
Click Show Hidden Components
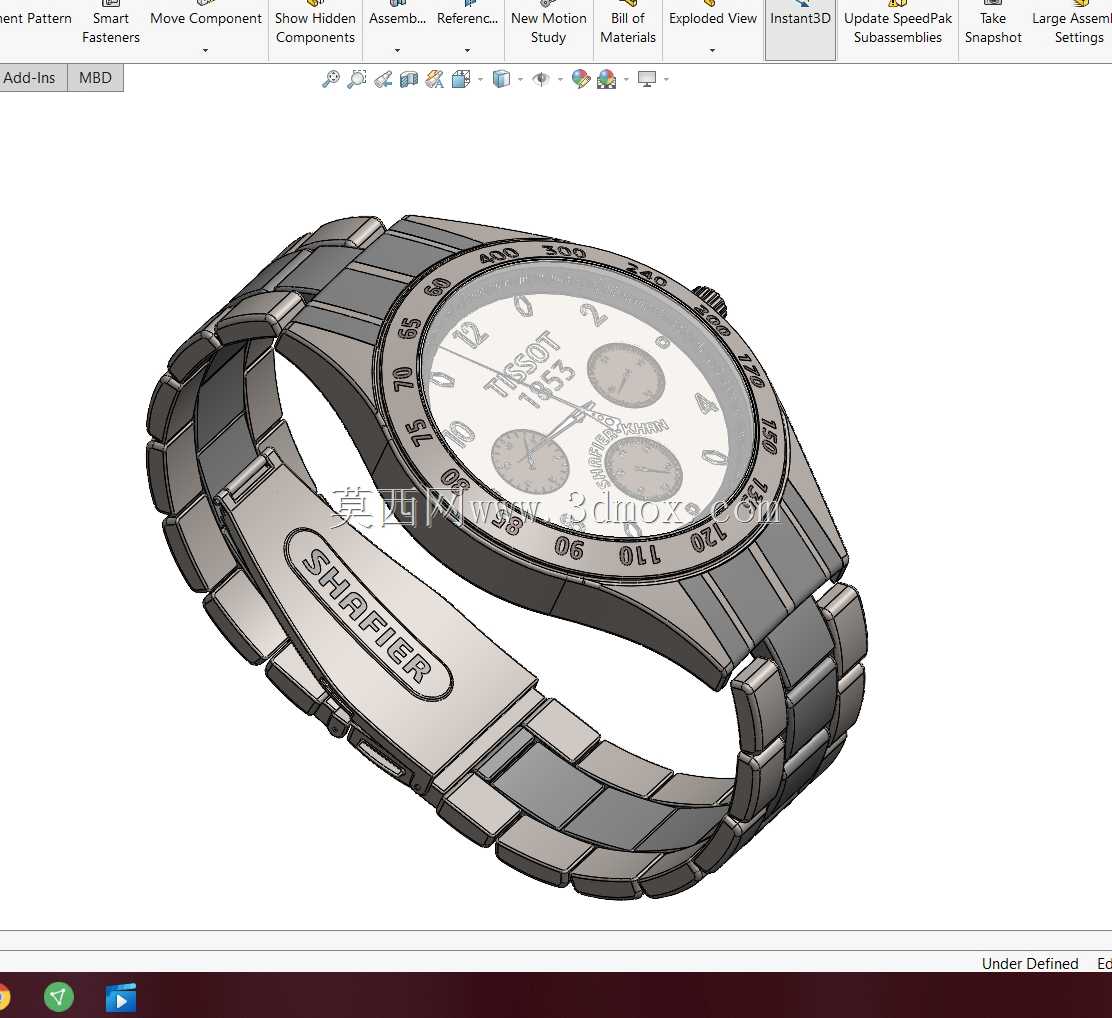(x=316, y=27)
